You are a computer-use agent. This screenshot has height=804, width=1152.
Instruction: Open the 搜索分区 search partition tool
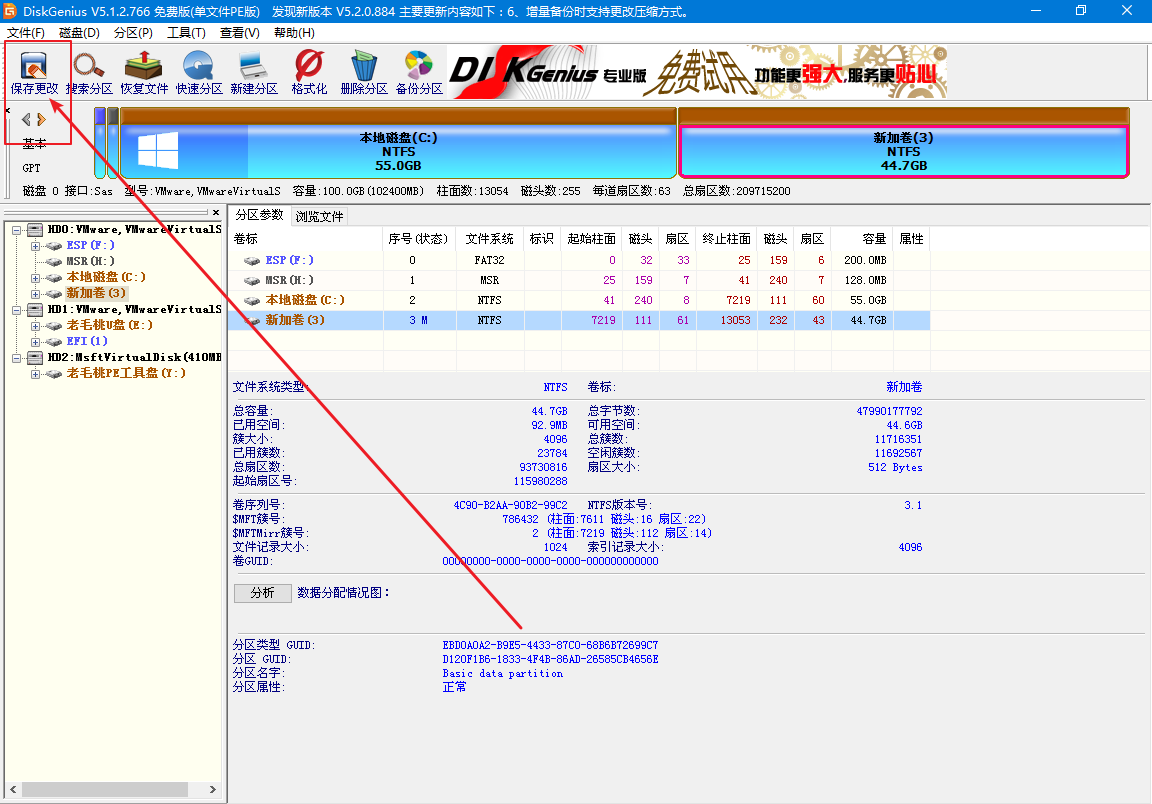pos(89,72)
